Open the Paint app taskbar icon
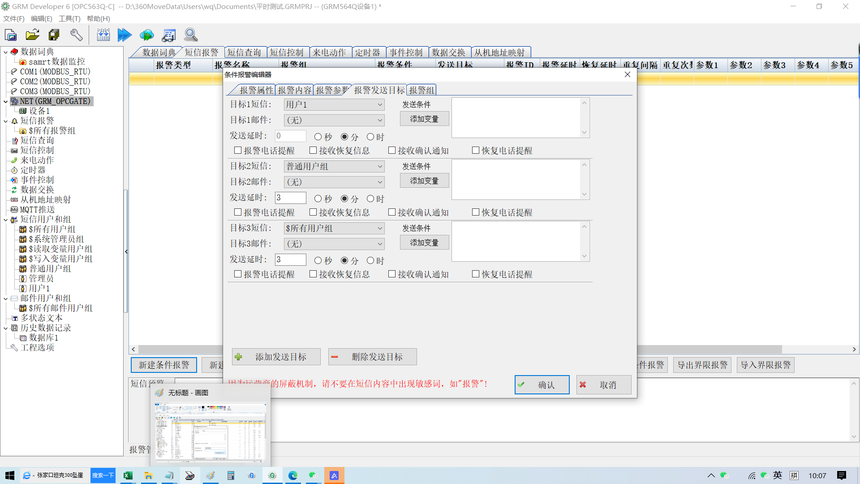The image size is (860, 484). click(210, 475)
